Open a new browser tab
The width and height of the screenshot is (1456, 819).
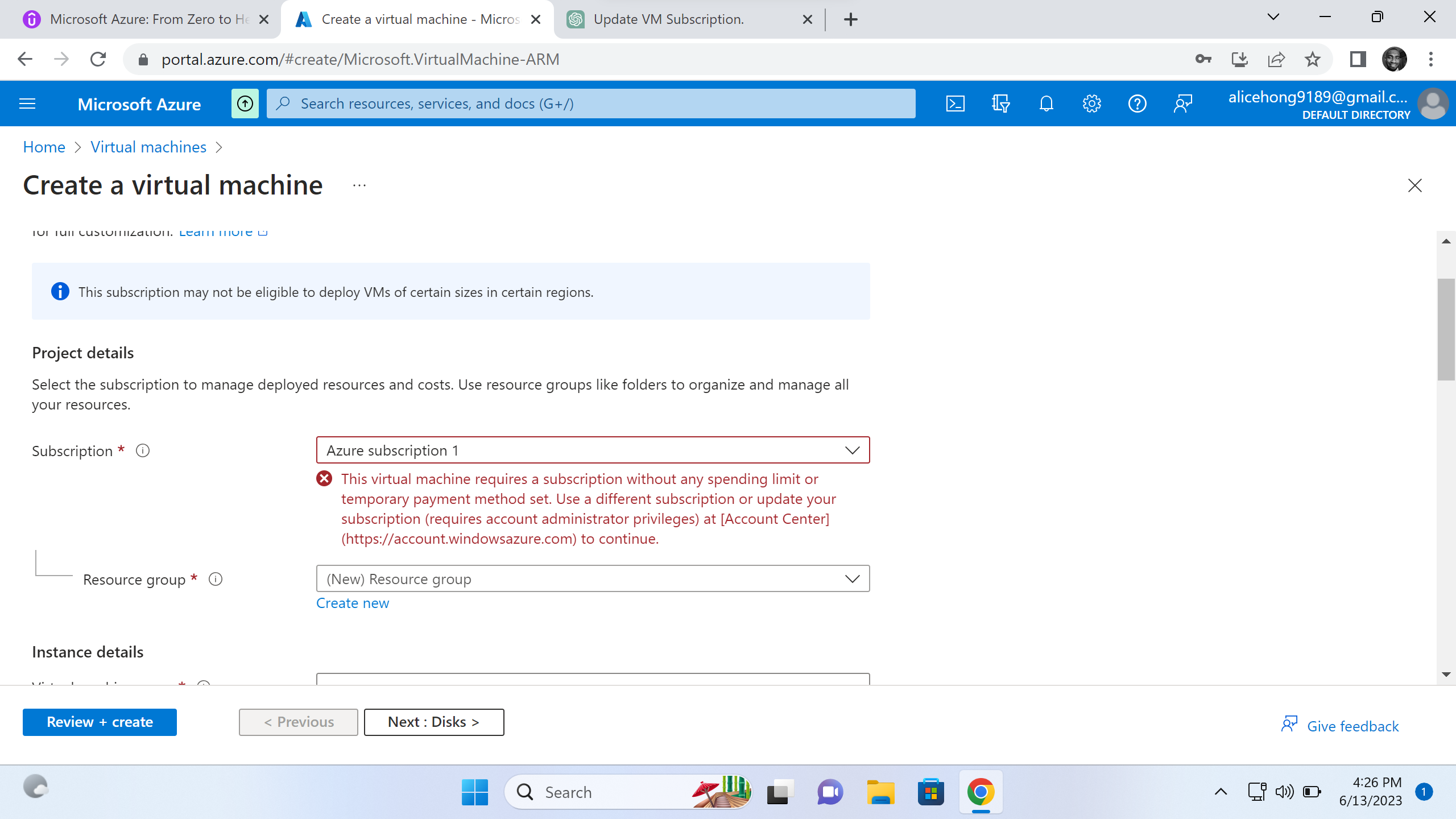pyautogui.click(x=850, y=19)
